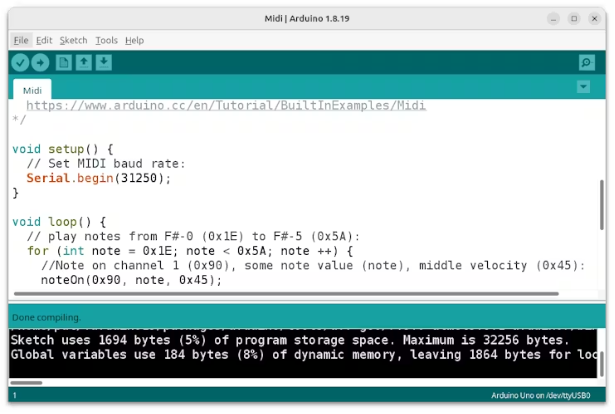Viewport: 615px width, 414px height.
Task: Click the noteOn(0x90, note, 0x45) code line
Action: point(131,280)
